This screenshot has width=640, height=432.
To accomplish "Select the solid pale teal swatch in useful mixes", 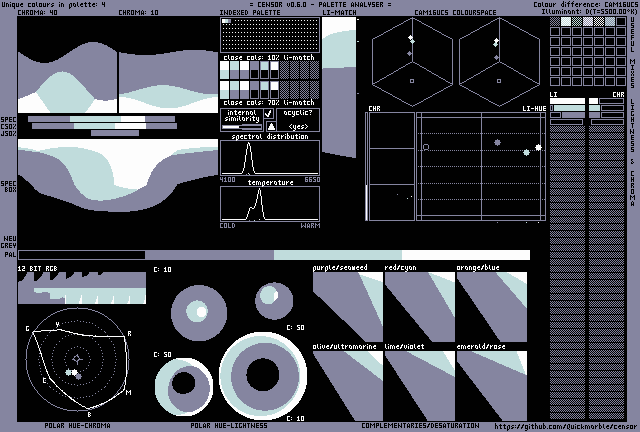I will click(566, 21).
